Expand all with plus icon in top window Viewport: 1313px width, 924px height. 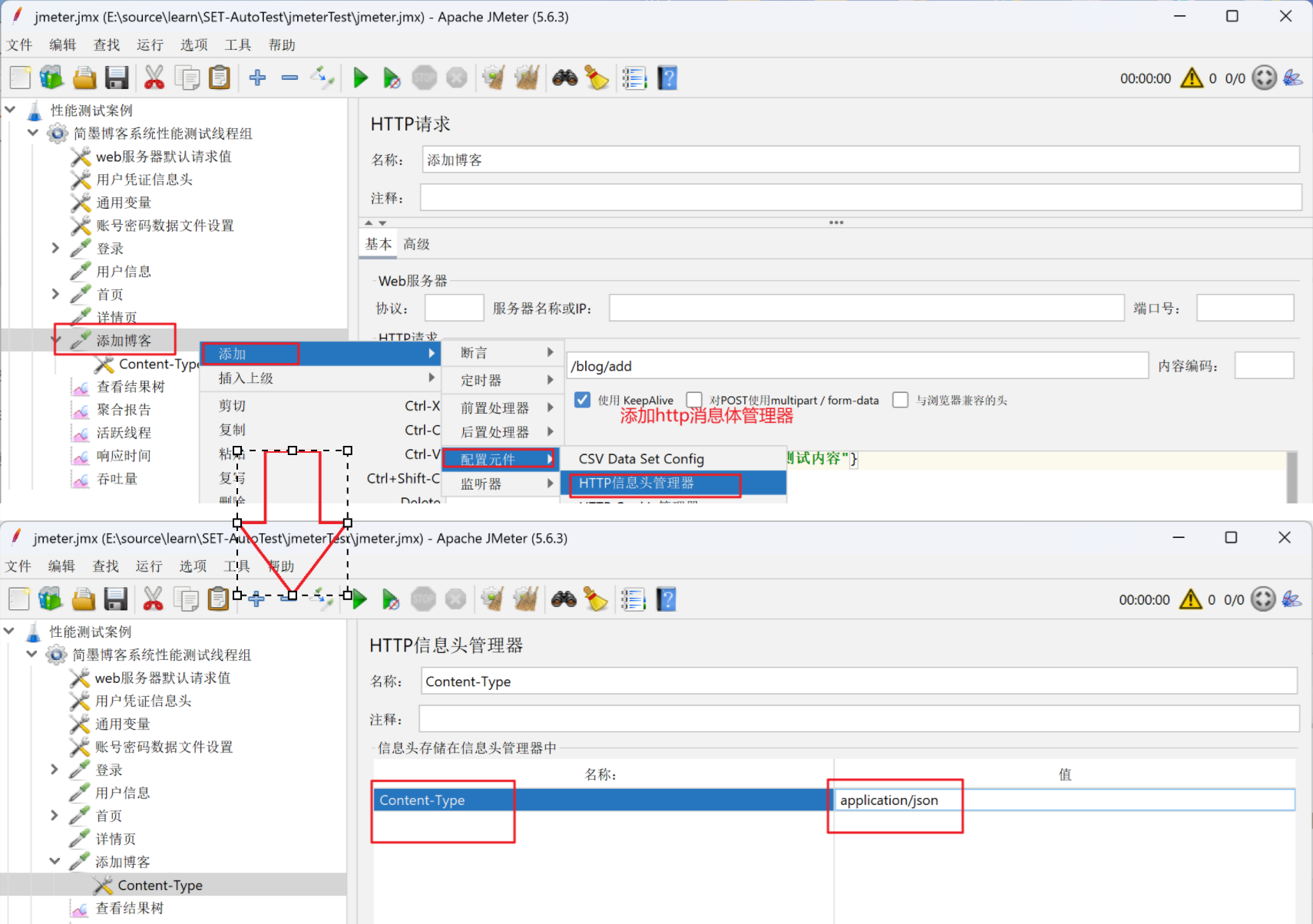tap(258, 78)
